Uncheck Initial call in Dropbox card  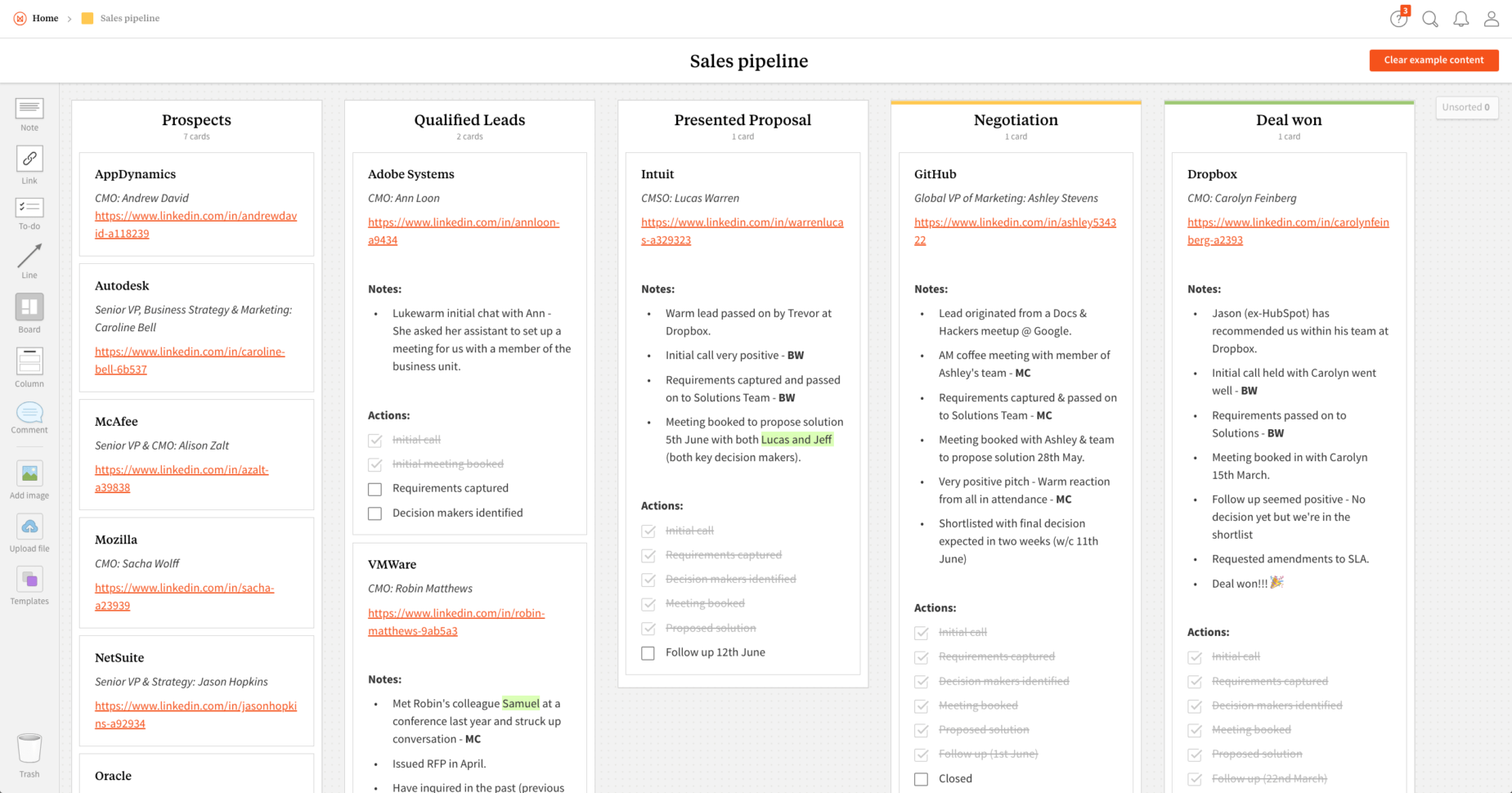click(1194, 657)
